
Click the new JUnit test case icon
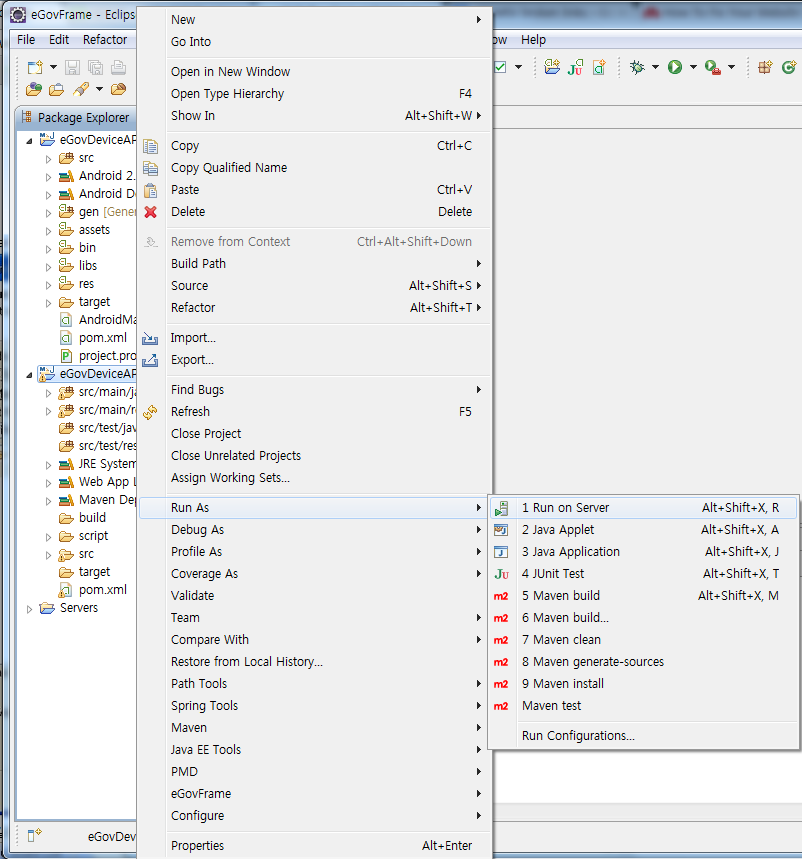(576, 67)
